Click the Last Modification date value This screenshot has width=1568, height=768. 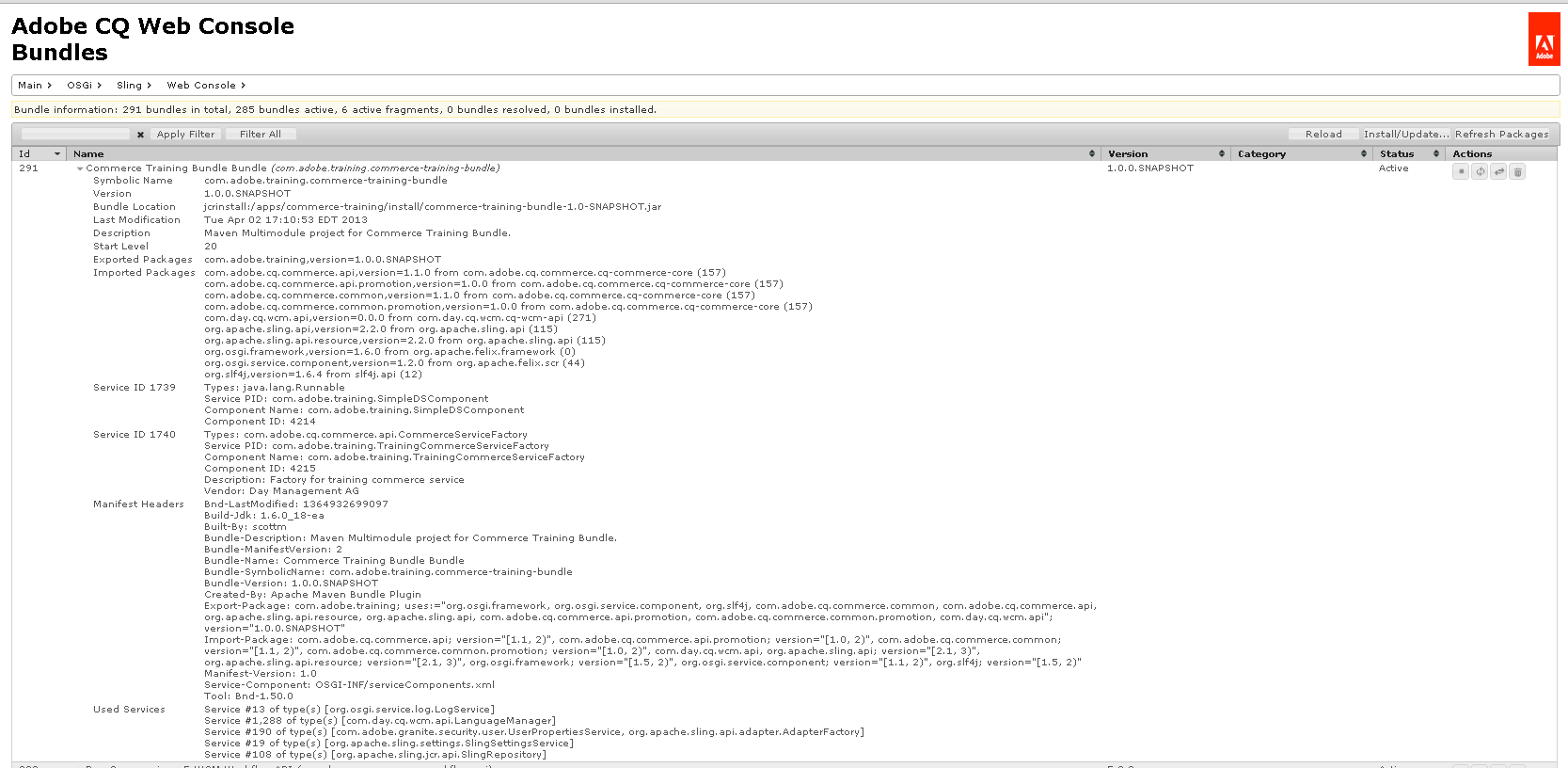[x=286, y=220]
